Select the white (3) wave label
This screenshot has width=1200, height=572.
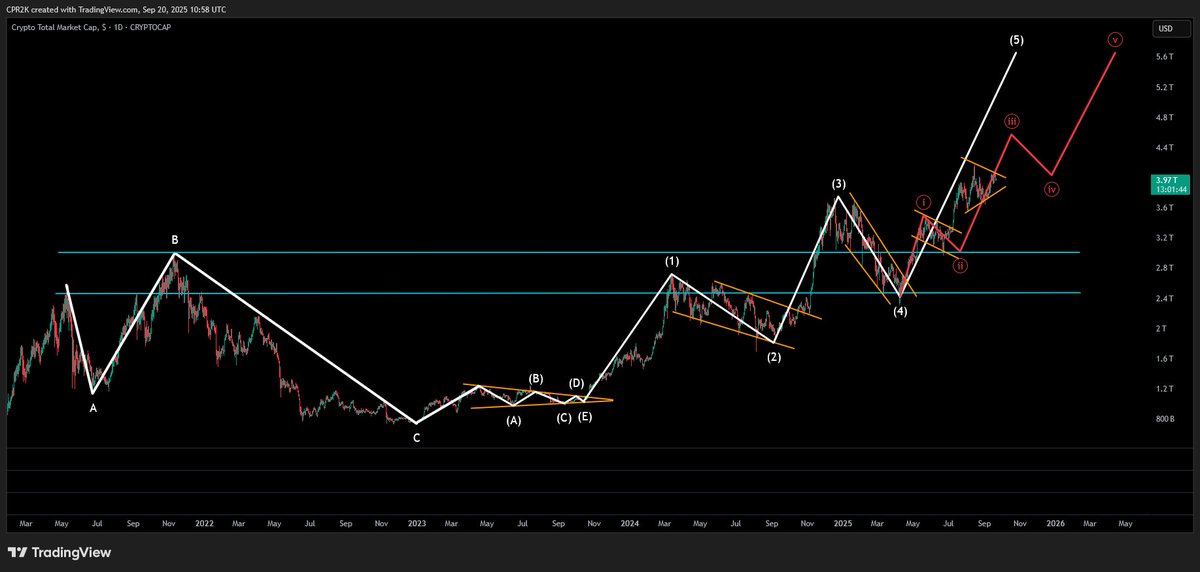click(x=839, y=184)
